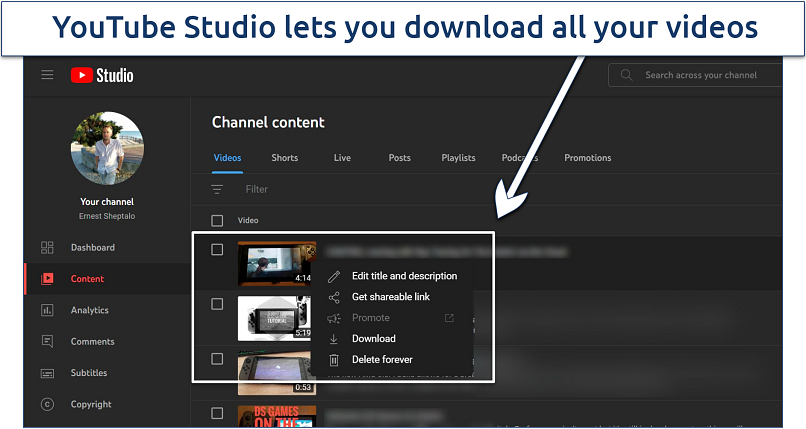Check the 0:53 video row checkbox
806x429 pixels.
tap(217, 359)
